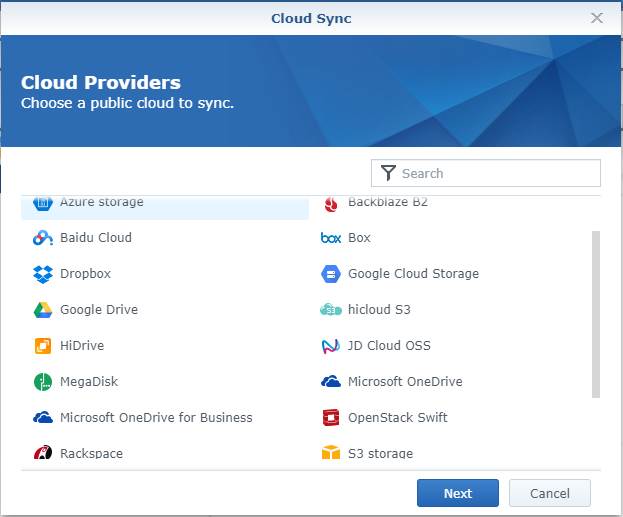Choose Baidu Cloud provider name
This screenshot has width=623, height=517.
pos(96,238)
